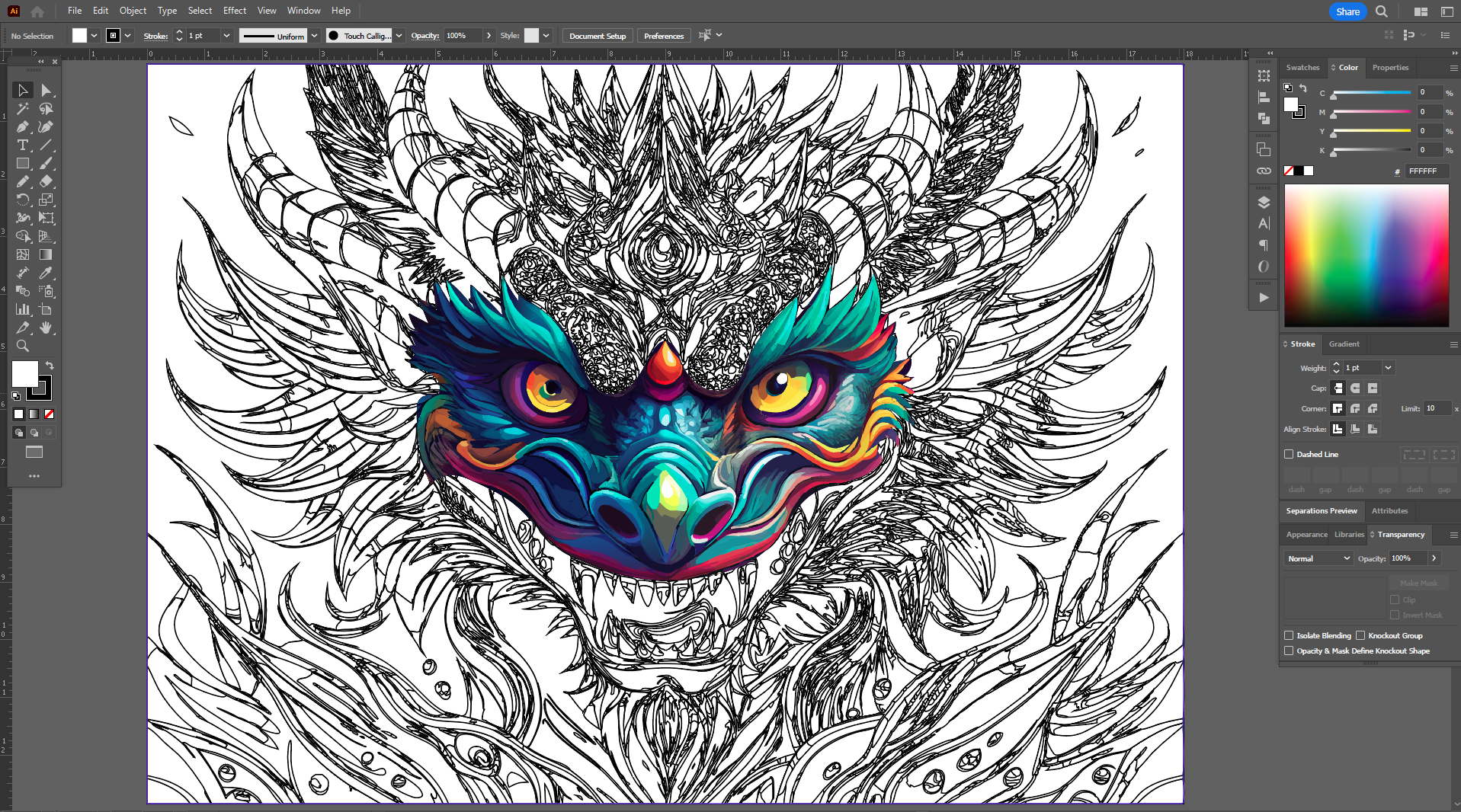Open the Uniform variable width profile dropdown
This screenshot has width=1461, height=812.
tap(314, 36)
